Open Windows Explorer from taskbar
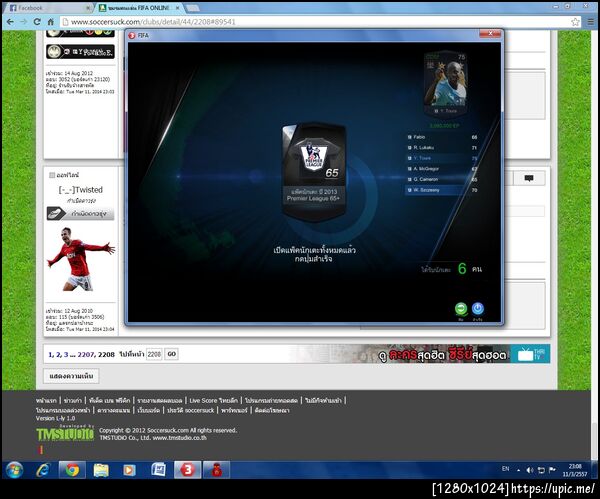 [x=101, y=470]
